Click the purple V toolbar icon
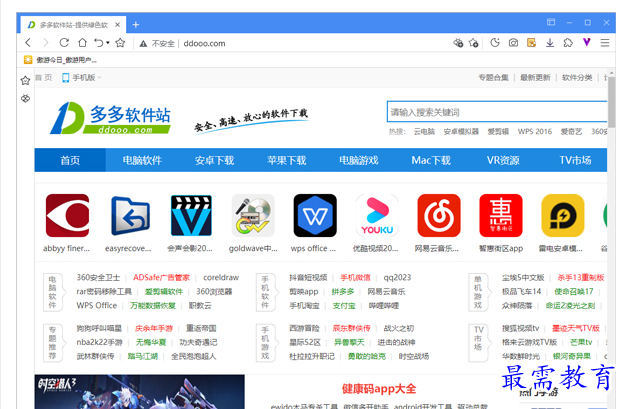The image size is (623, 409). pos(587,42)
